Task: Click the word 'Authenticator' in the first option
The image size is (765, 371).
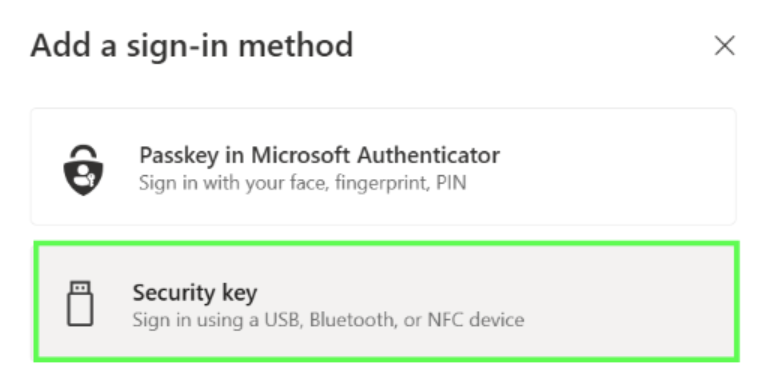Action: pyautogui.click(x=428, y=155)
